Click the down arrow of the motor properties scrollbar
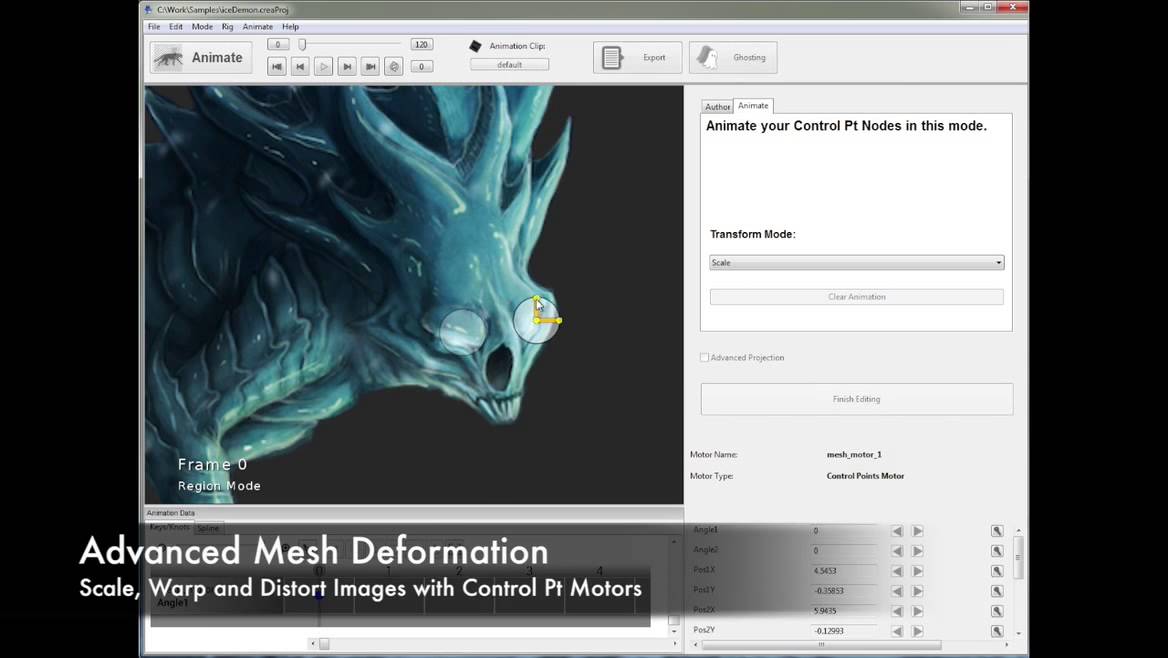The image size is (1168, 658). pos(1018,633)
